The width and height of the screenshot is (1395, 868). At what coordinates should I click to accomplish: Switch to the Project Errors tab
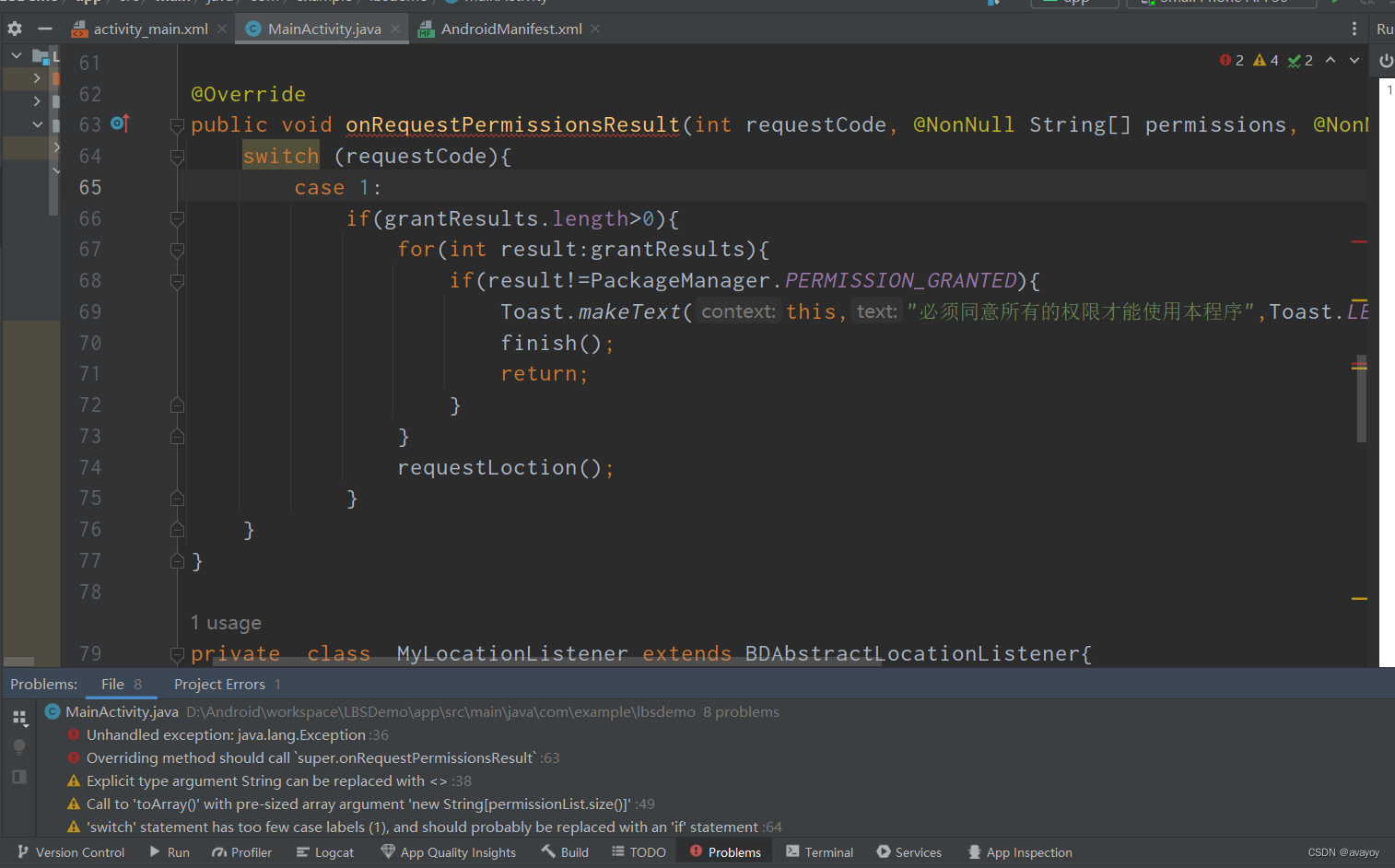[219, 684]
